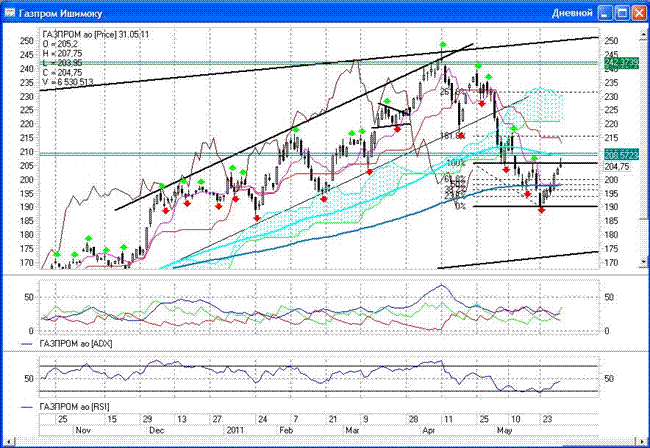Click the H = 207,75 high value

click(x=62, y=53)
